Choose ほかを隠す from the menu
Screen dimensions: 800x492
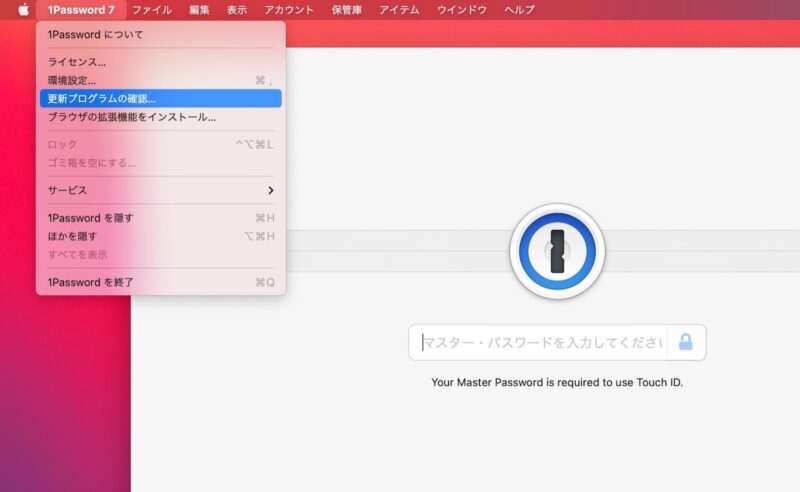click(160, 236)
